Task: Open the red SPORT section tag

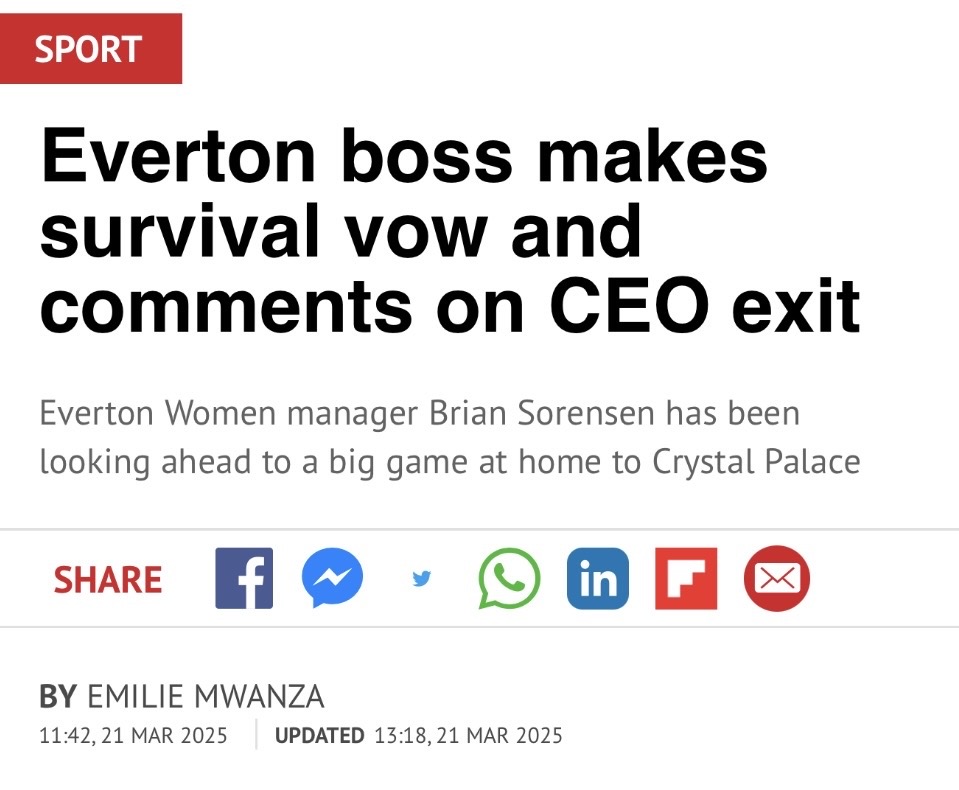Action: coord(90,48)
